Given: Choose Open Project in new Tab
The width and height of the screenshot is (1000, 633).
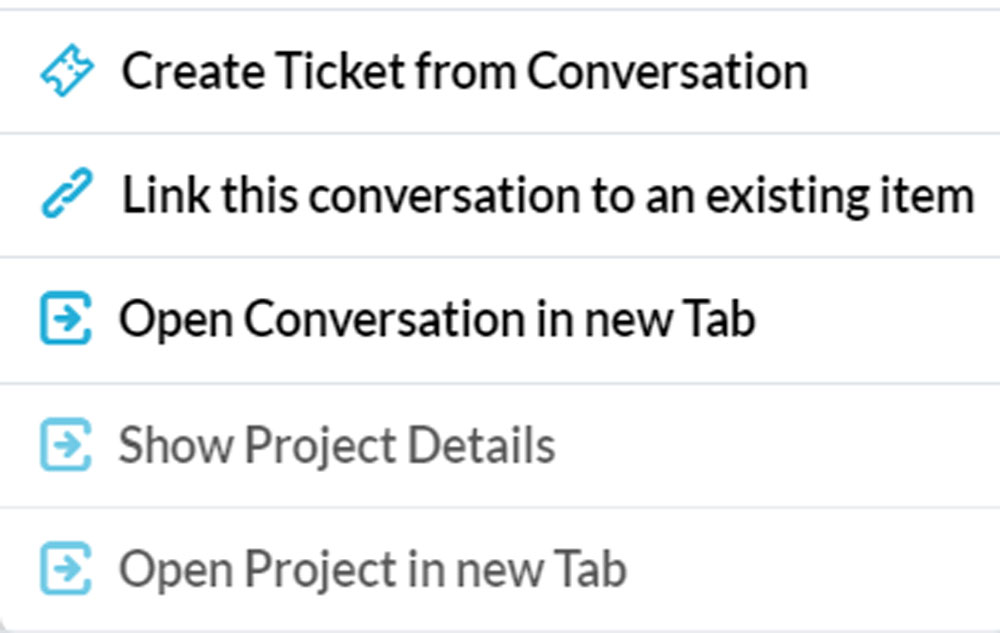Looking at the screenshot, I should (x=373, y=569).
